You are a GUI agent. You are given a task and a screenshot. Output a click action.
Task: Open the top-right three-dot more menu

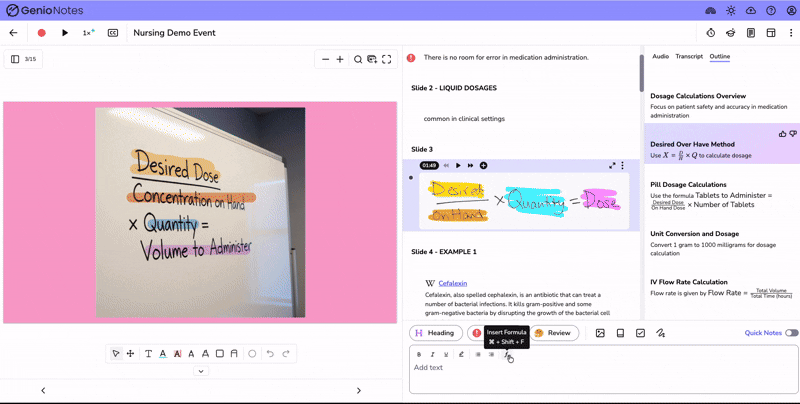[791, 33]
